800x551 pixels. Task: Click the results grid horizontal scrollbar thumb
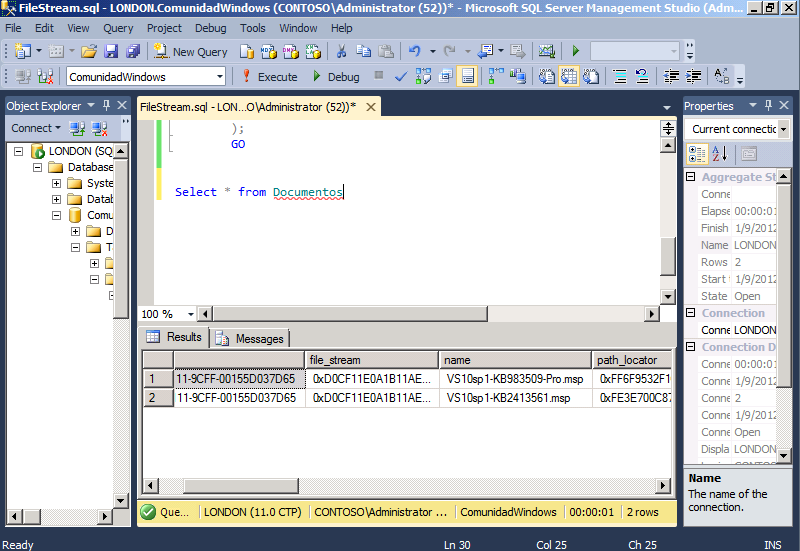click(x=241, y=485)
